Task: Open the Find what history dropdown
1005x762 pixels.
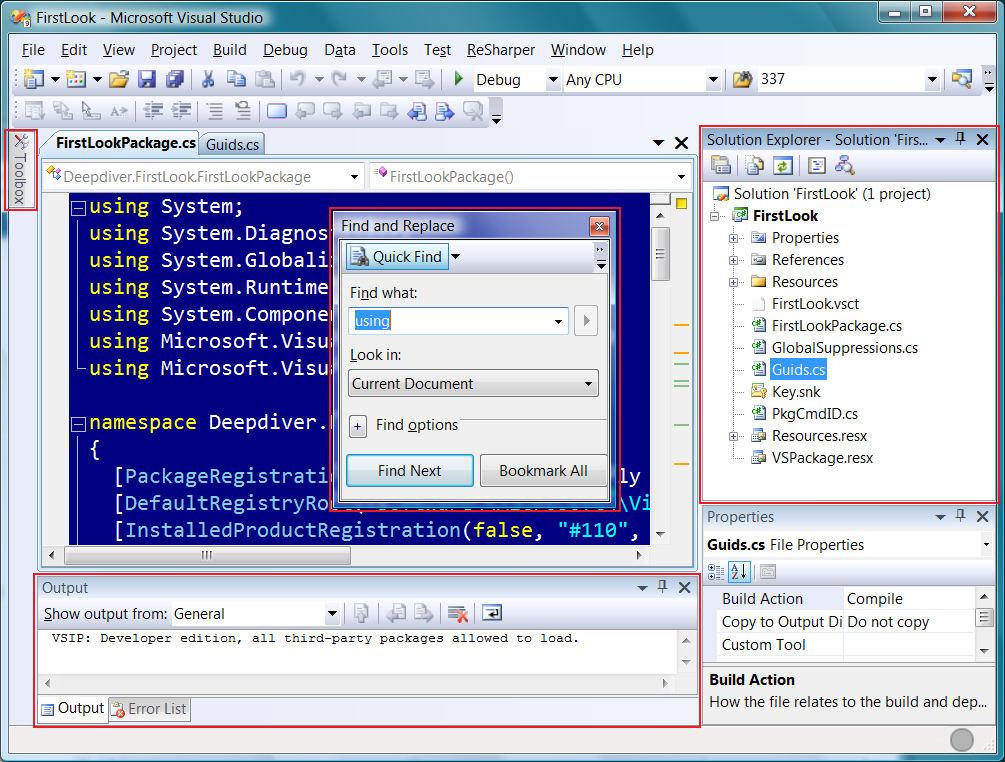Action: tap(558, 321)
